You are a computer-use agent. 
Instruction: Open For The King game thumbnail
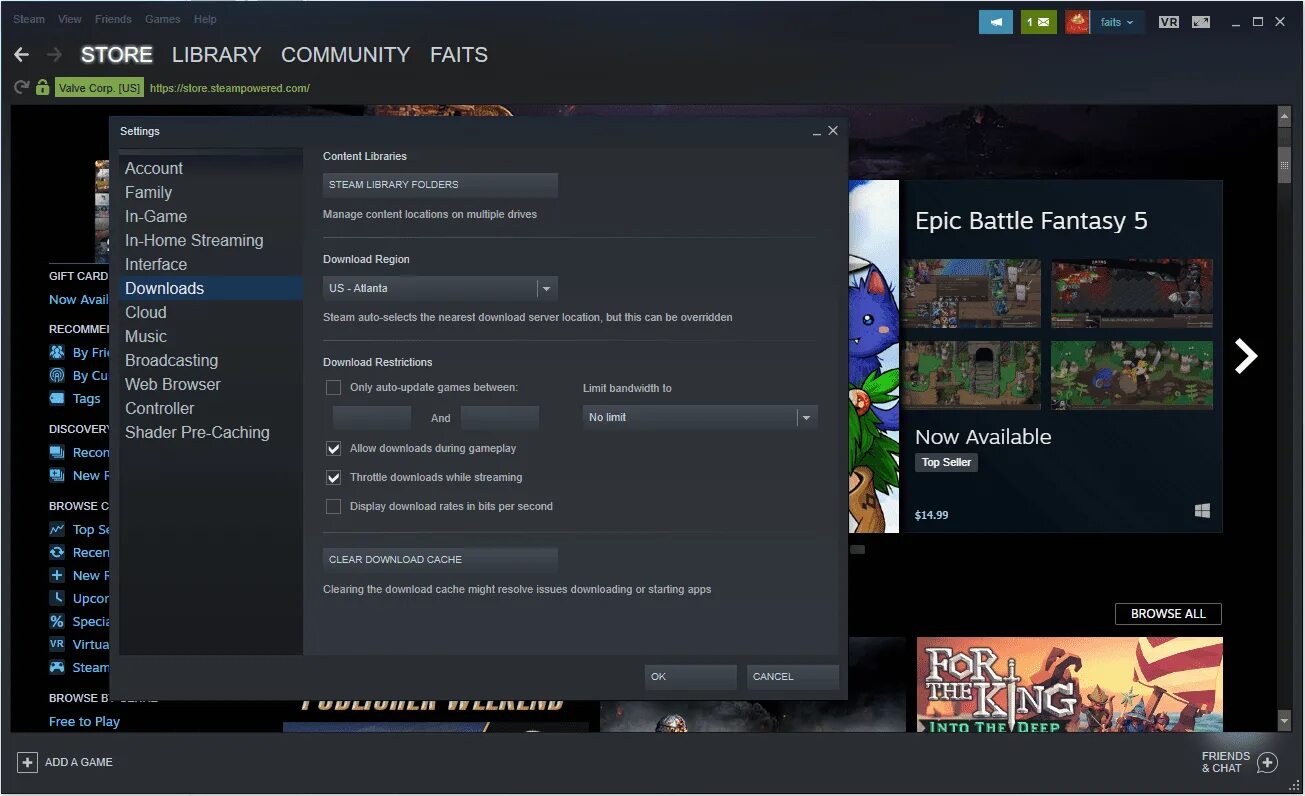pos(1069,685)
